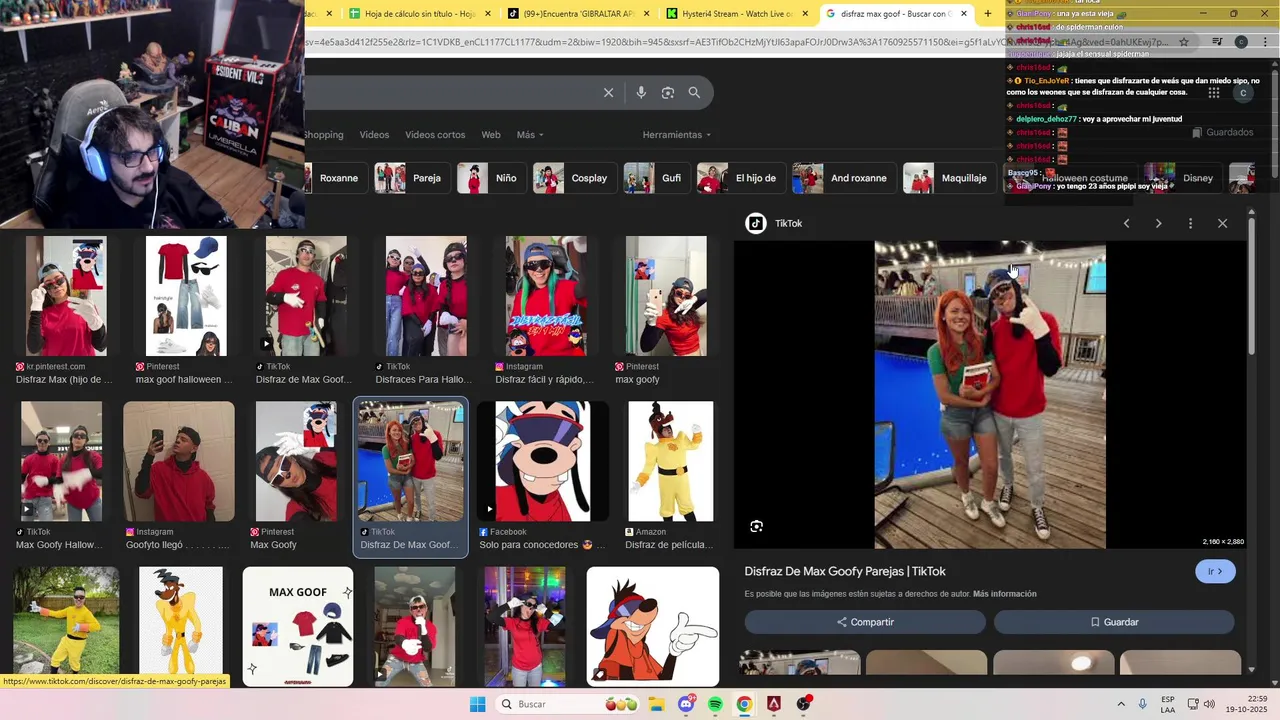
Task: Go to the previous image in preview panel
Action: pyautogui.click(x=1126, y=223)
